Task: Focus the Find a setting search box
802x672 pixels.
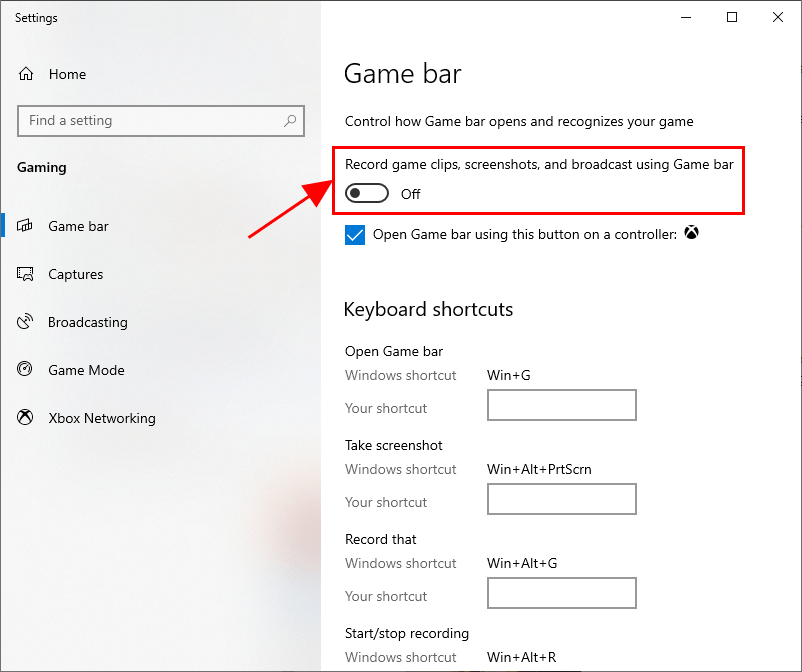Action: pos(161,121)
